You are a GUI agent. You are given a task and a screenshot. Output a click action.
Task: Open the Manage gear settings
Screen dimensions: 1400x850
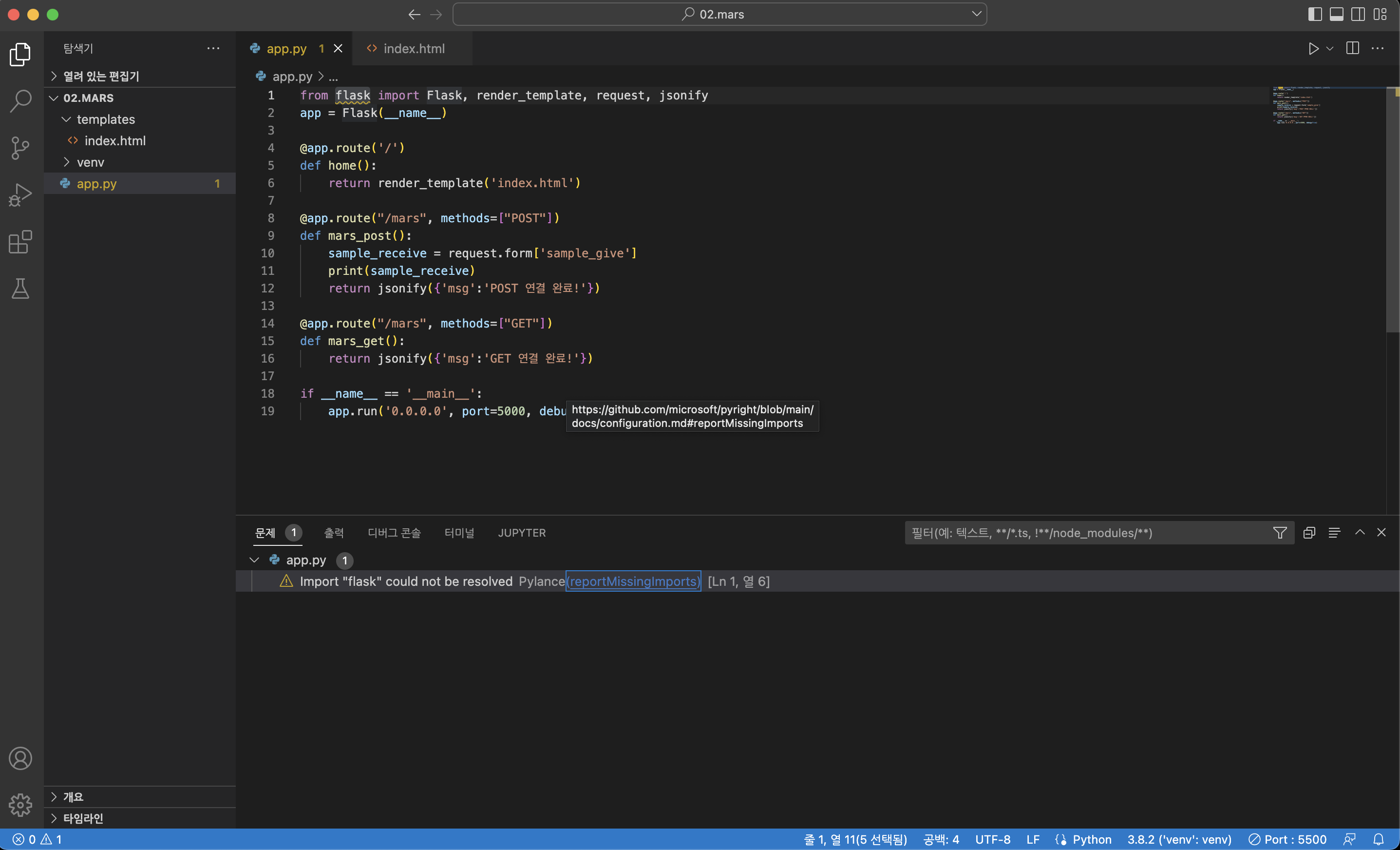[20, 805]
